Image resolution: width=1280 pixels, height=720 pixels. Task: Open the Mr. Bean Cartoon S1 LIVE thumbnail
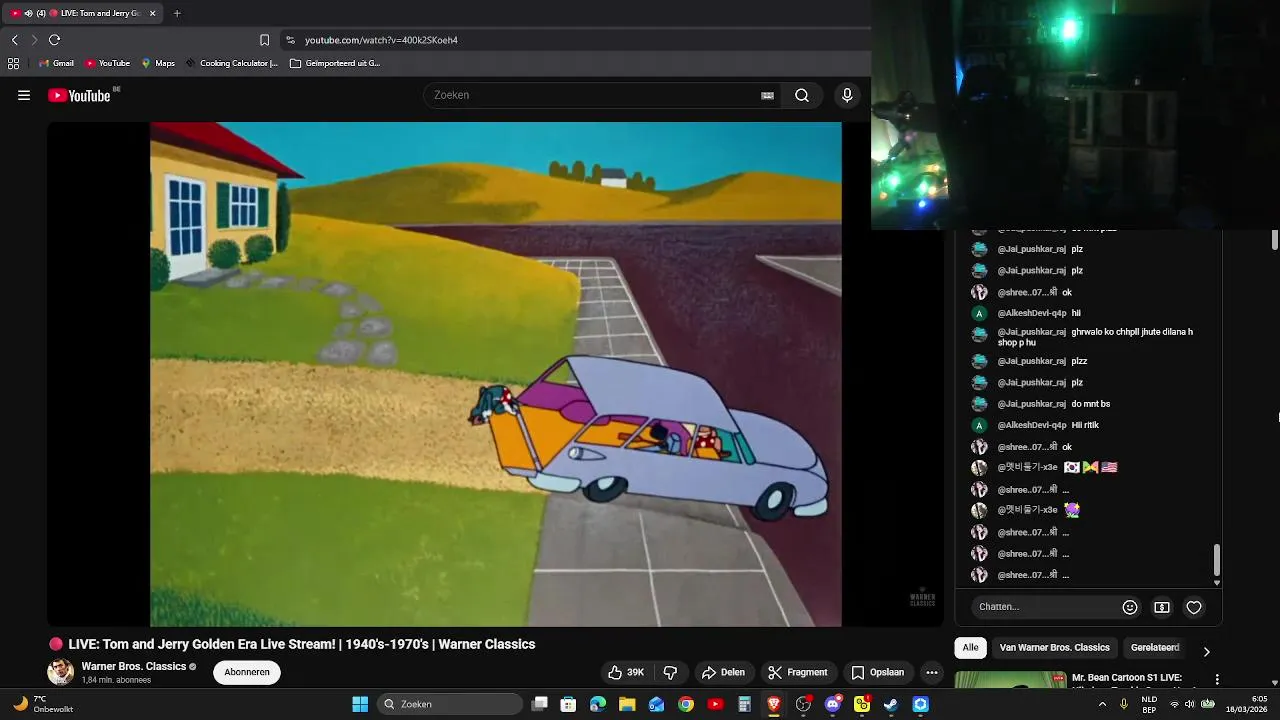[1010, 680]
